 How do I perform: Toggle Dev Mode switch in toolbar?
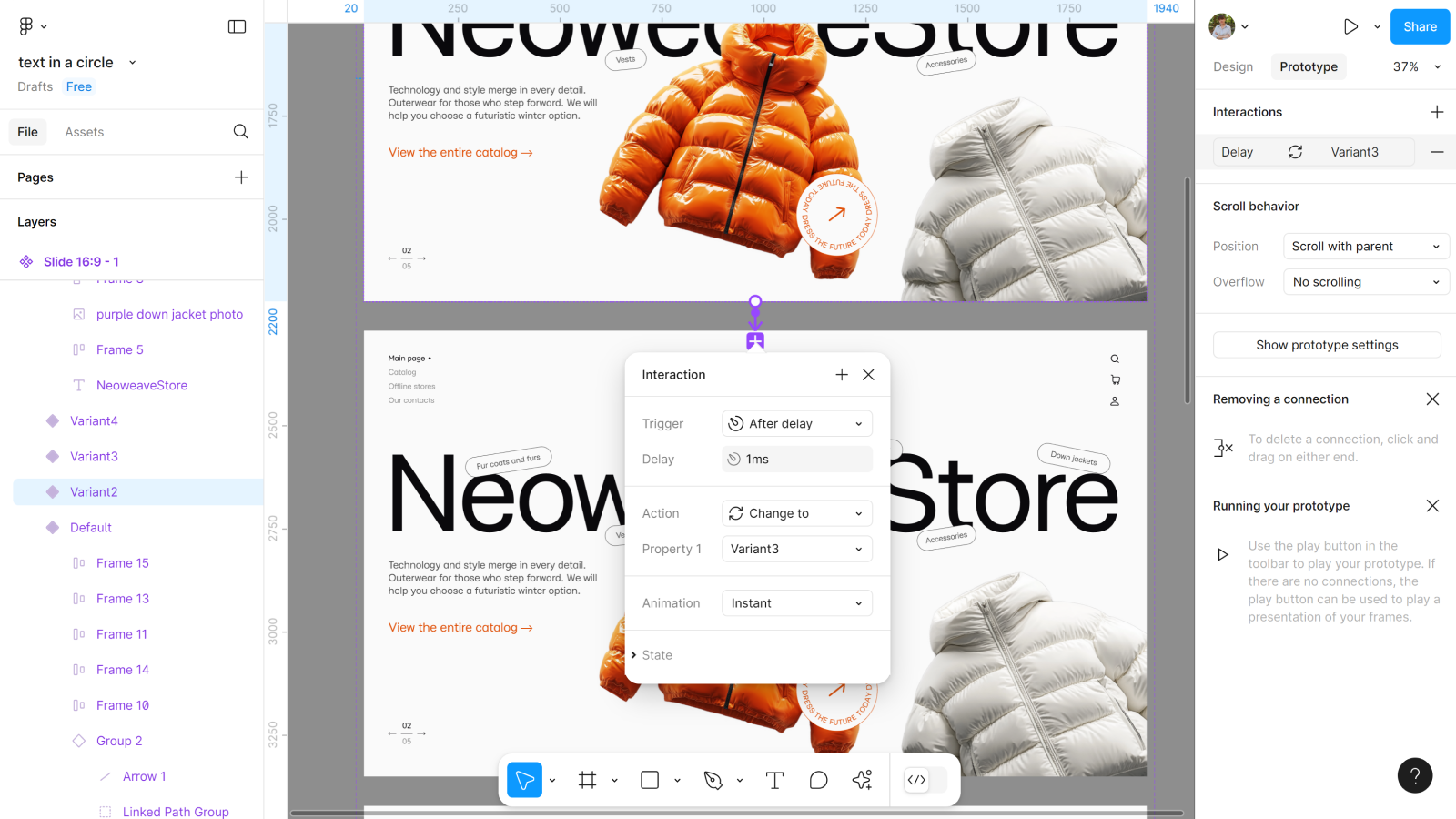pyautogui.click(x=925, y=780)
